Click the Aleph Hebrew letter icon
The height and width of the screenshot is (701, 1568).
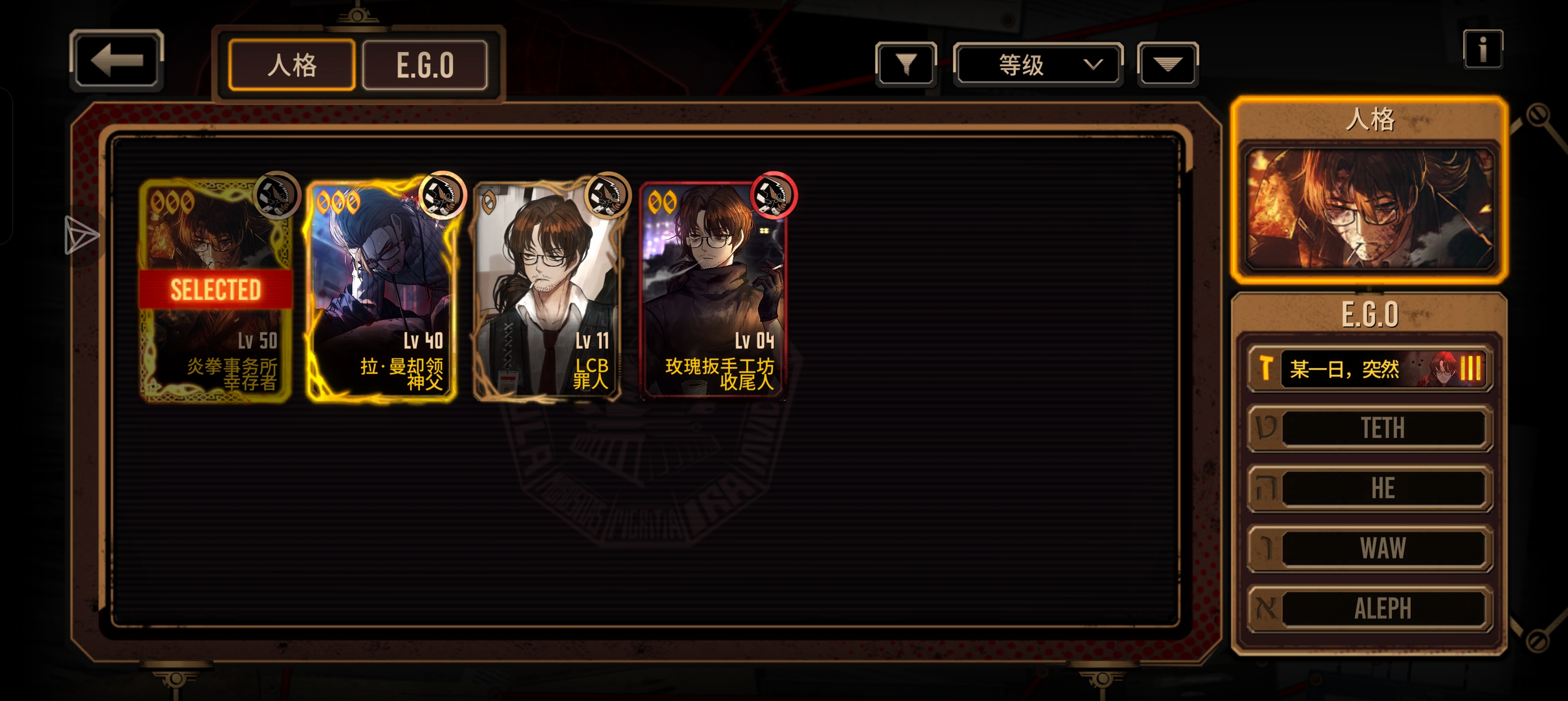[1266, 608]
